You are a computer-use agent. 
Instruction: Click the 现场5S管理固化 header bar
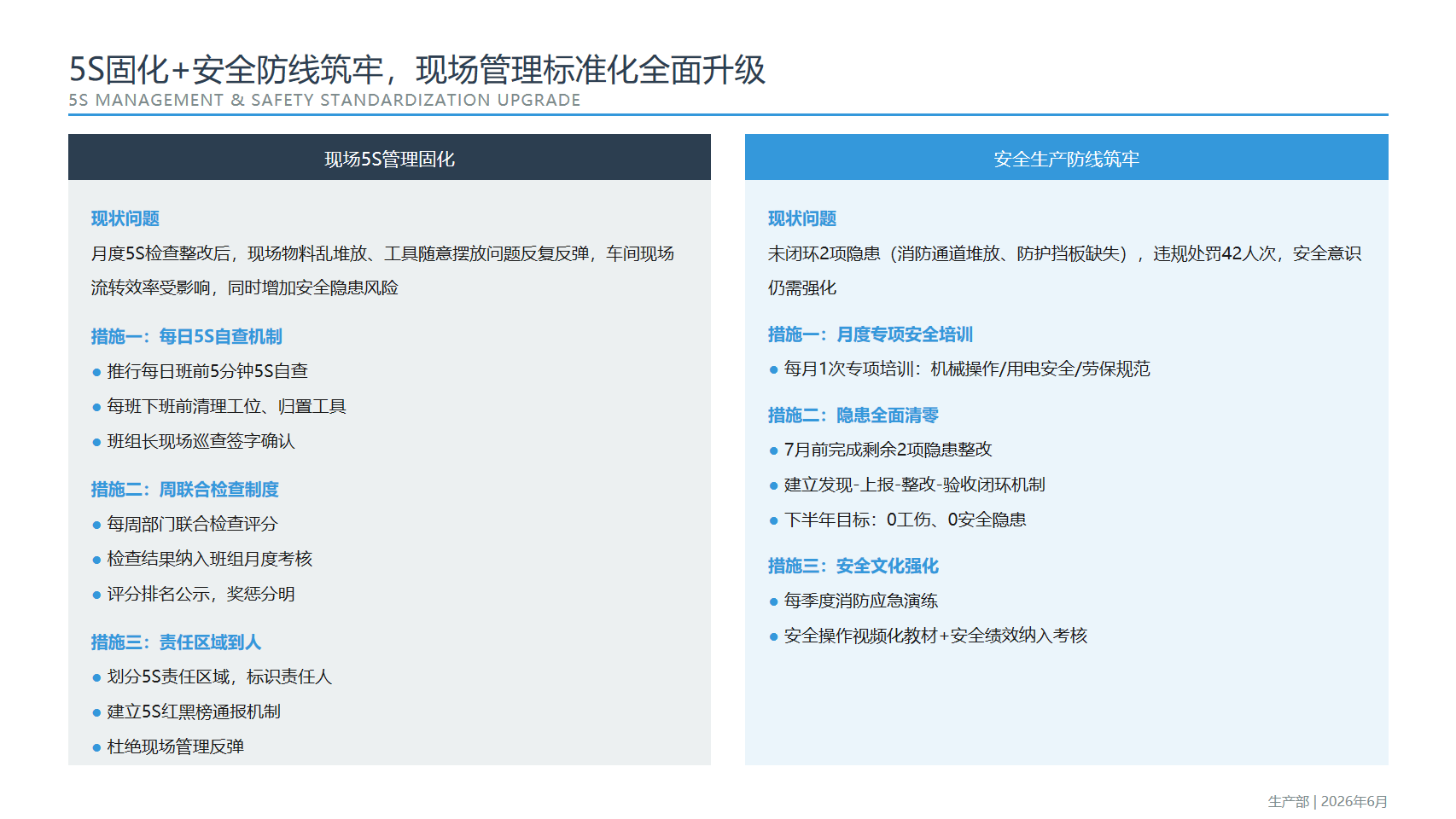[389, 158]
